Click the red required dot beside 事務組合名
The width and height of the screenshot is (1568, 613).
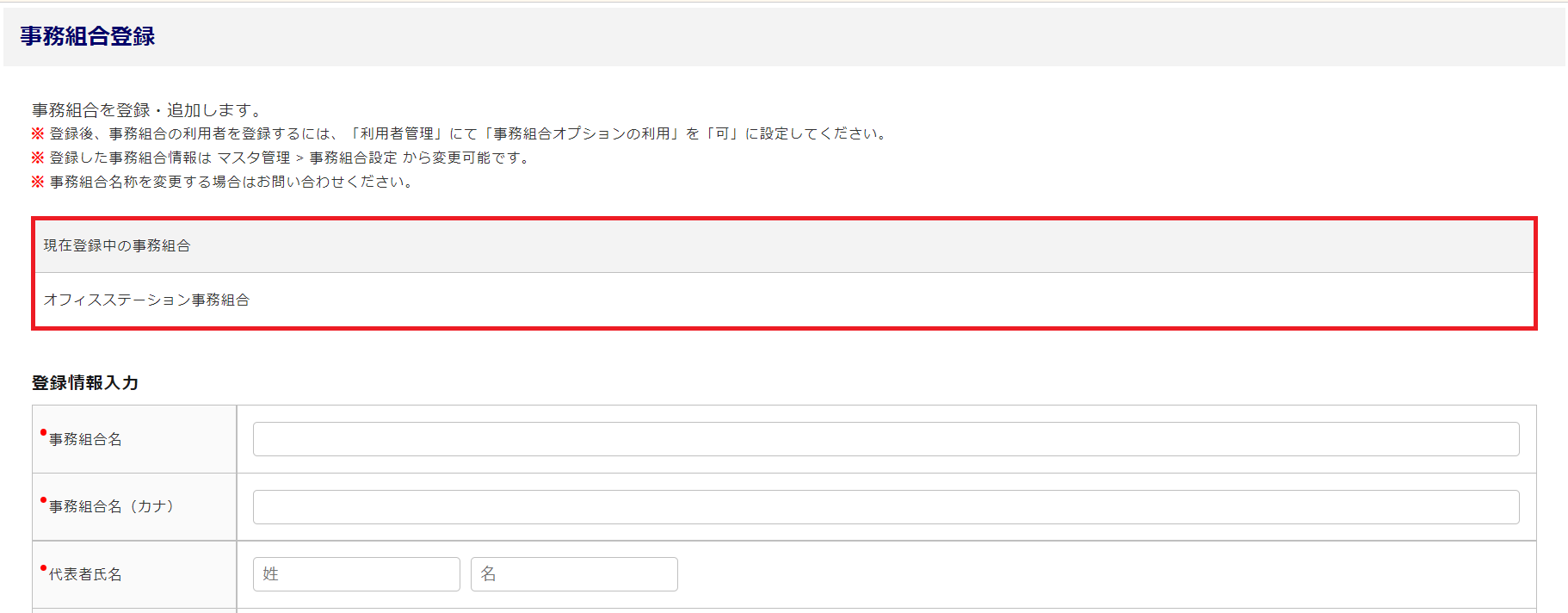pyautogui.click(x=43, y=432)
